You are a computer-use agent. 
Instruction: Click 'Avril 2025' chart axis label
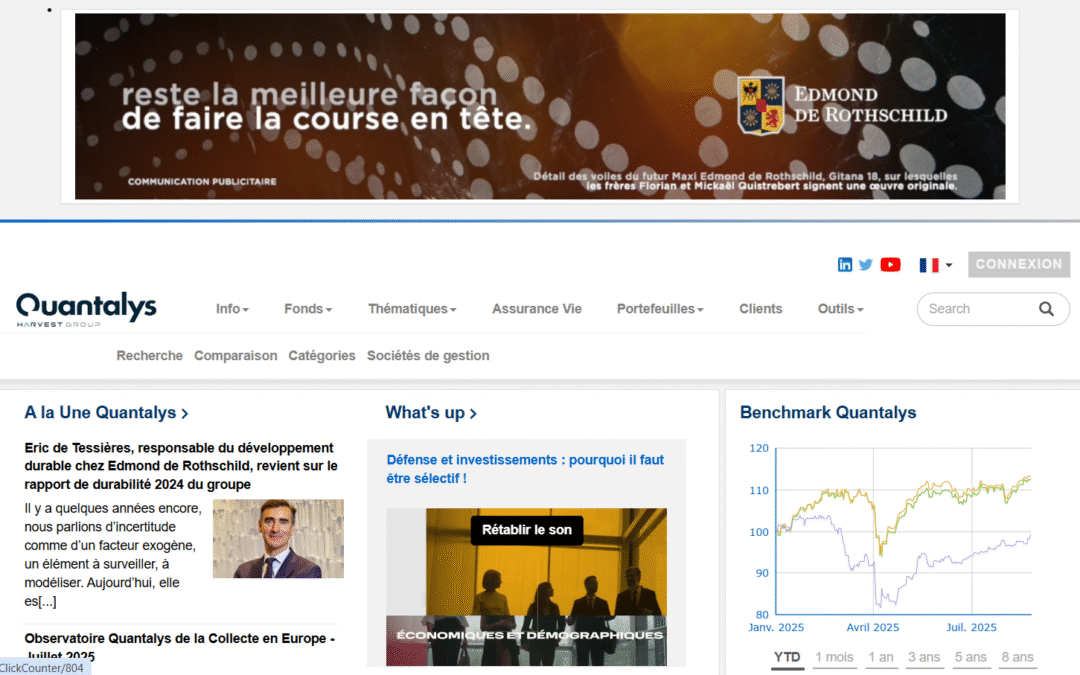click(873, 627)
